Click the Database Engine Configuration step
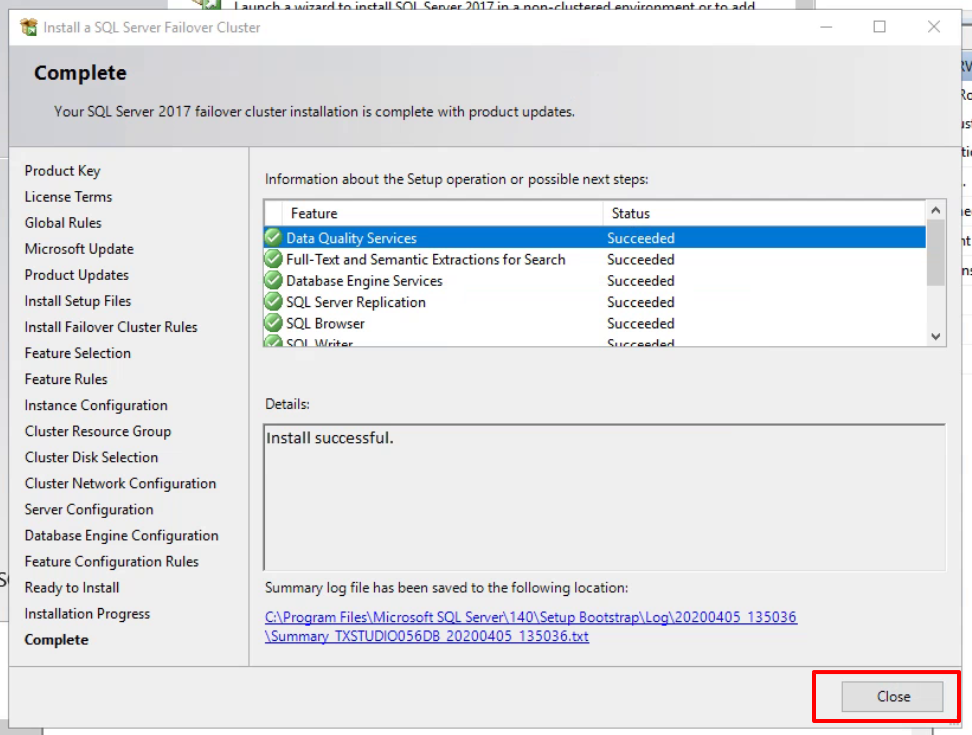The width and height of the screenshot is (972, 735). pos(122,535)
